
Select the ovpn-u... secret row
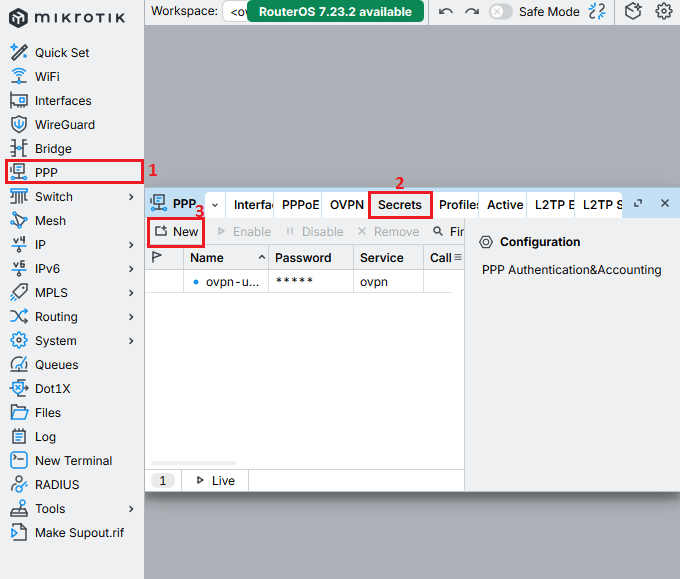298,282
